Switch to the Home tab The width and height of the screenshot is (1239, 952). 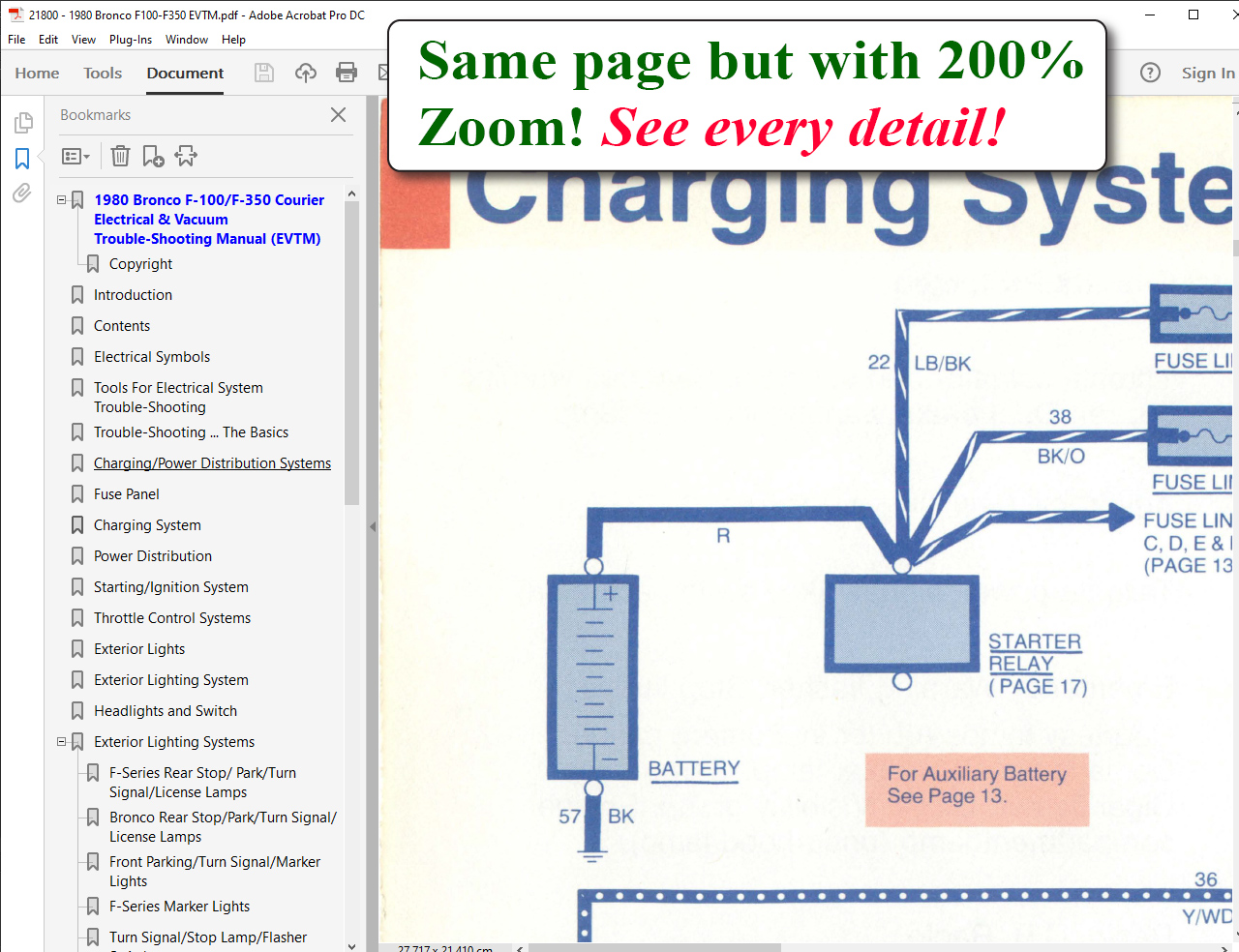[x=37, y=73]
